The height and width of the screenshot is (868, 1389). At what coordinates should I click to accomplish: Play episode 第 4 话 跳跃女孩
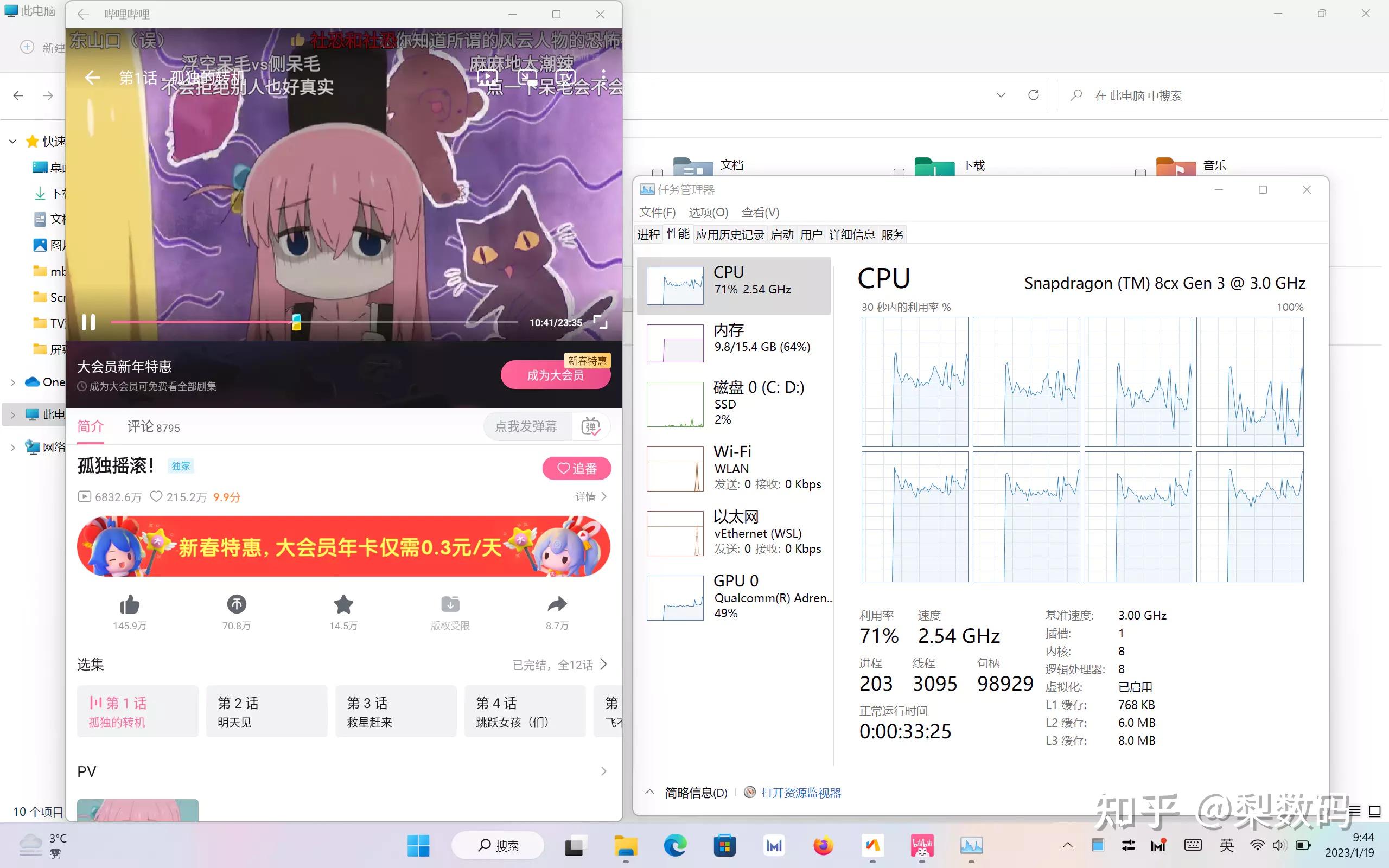coord(525,711)
